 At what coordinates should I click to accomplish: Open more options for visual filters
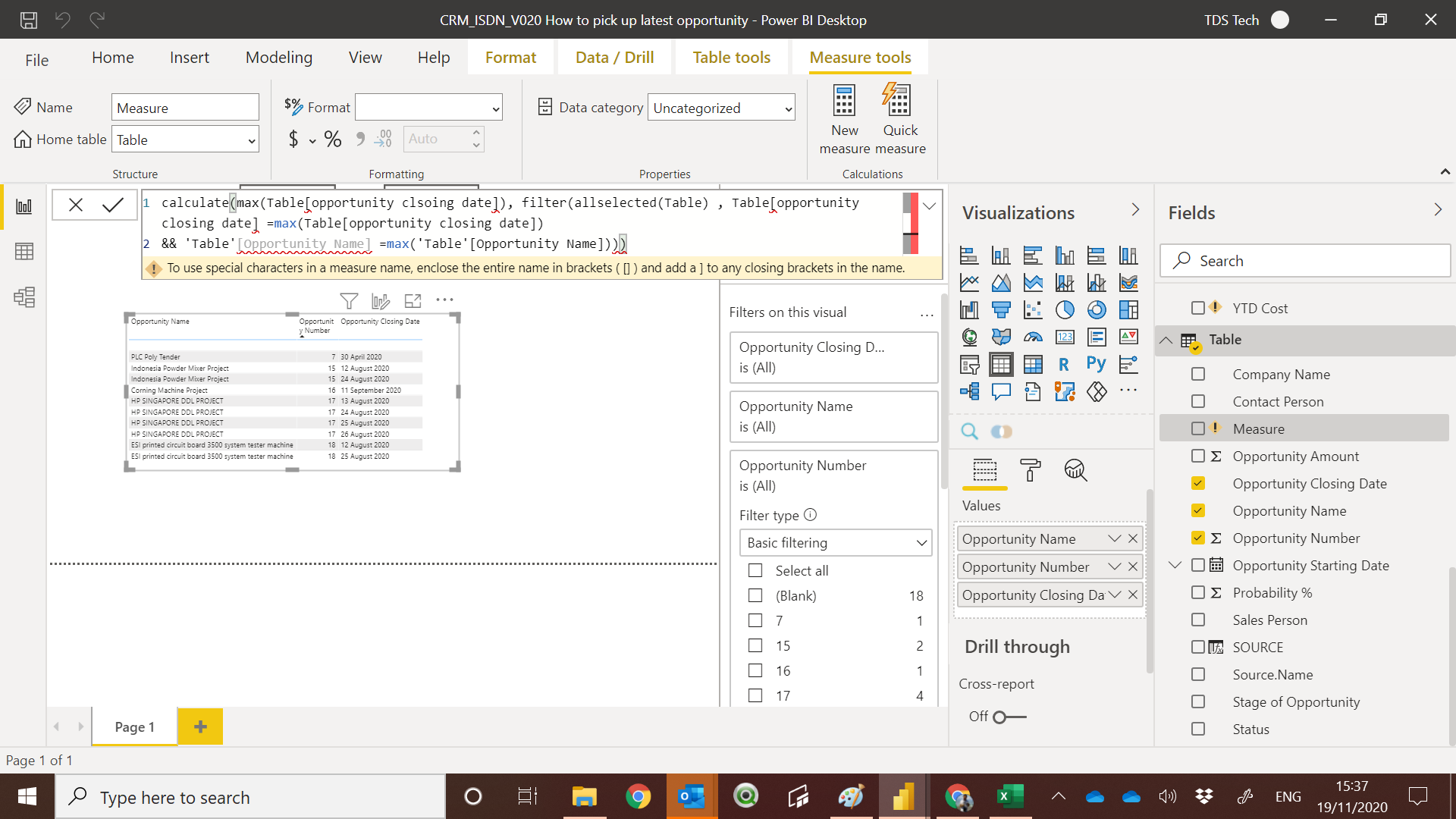pos(927,313)
